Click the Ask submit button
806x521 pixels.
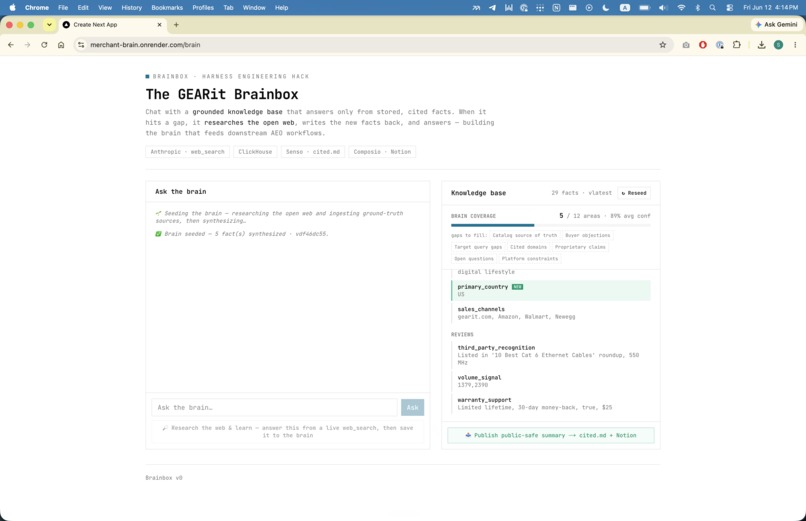pyautogui.click(x=412, y=407)
